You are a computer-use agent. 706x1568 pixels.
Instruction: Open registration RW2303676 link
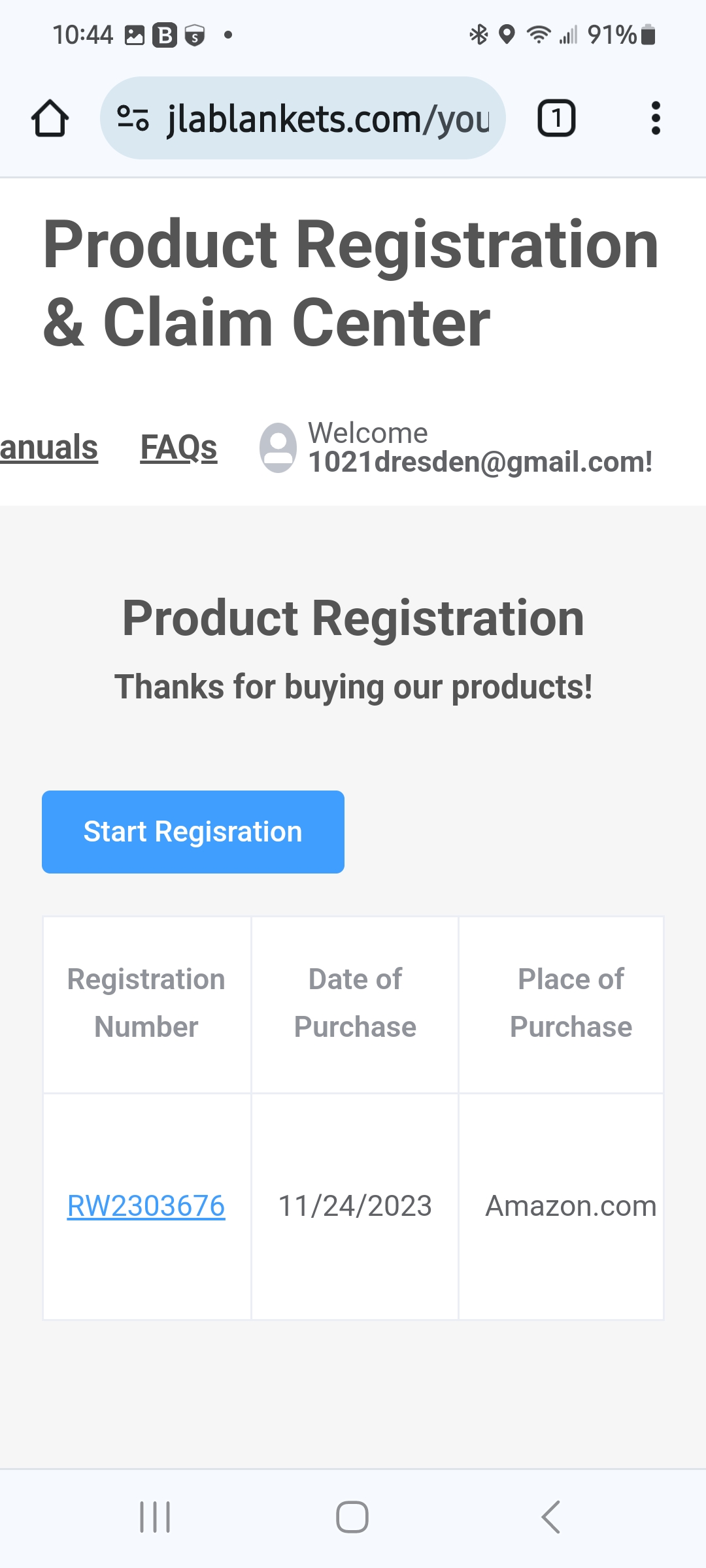[x=146, y=1206]
